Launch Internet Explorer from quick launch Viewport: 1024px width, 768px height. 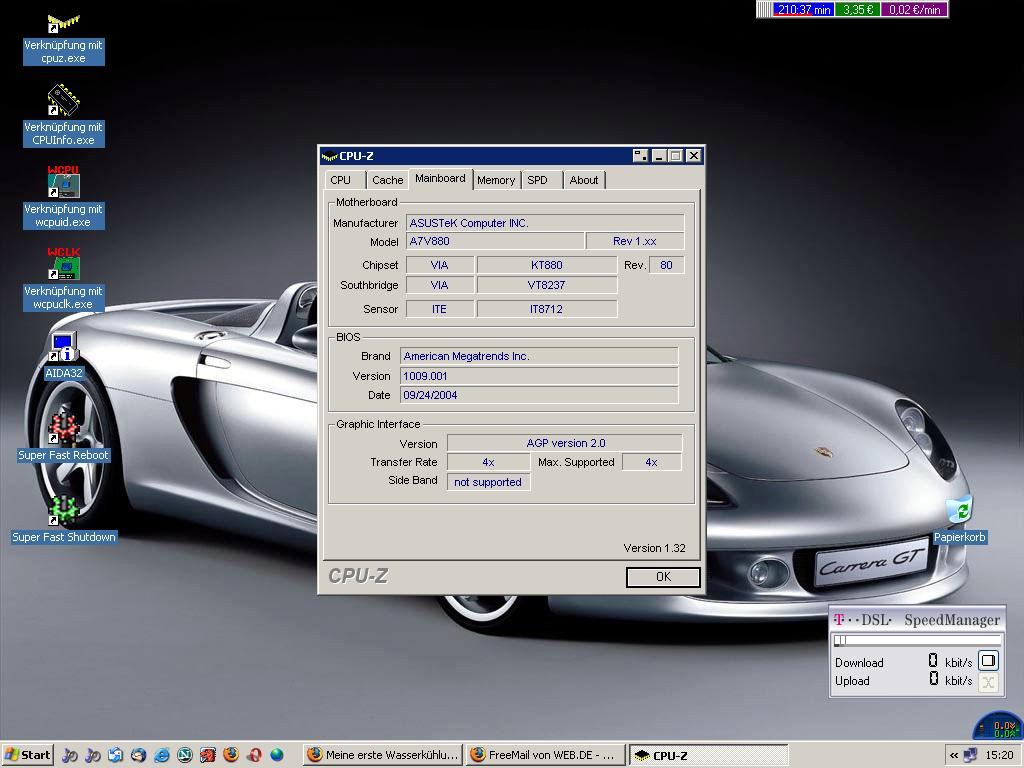click(x=161, y=755)
